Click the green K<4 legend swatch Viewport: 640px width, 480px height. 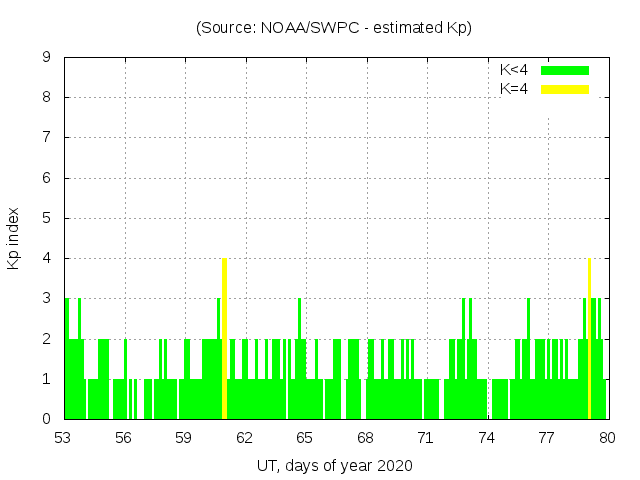pyautogui.click(x=565, y=70)
